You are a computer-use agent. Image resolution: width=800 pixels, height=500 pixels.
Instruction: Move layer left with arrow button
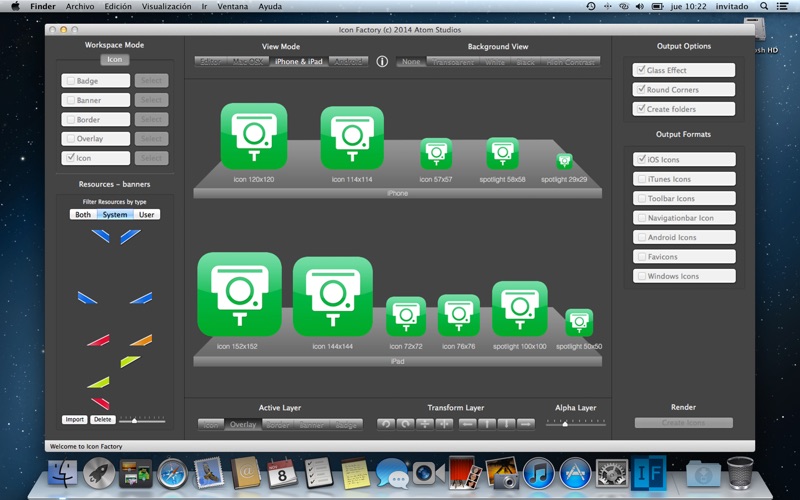coord(468,424)
